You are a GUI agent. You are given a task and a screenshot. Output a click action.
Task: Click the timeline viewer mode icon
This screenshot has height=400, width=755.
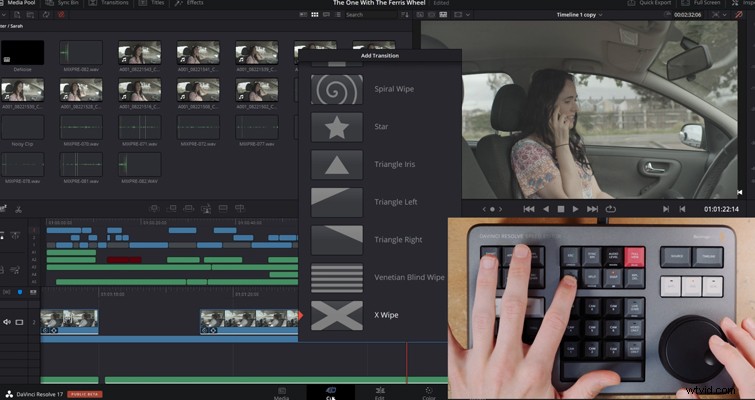pyautogui.click(x=443, y=15)
